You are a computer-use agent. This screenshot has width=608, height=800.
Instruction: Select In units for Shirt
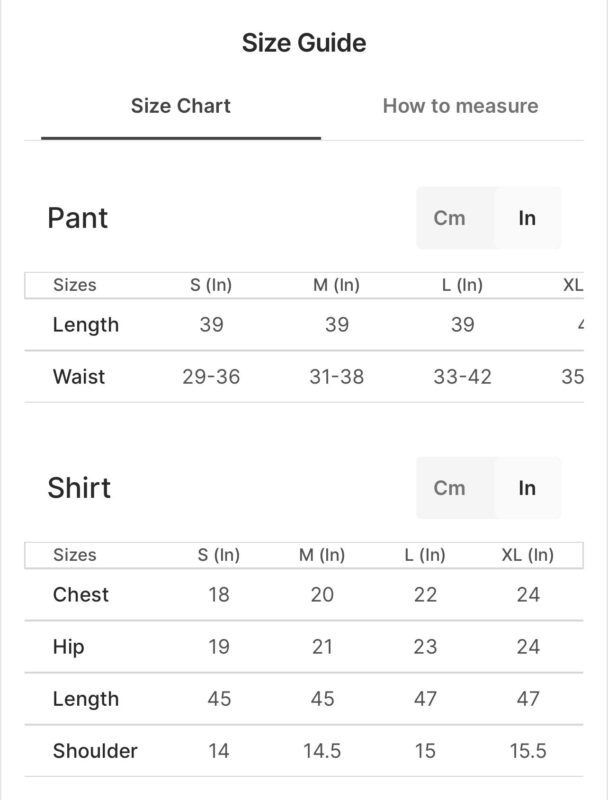click(x=527, y=488)
